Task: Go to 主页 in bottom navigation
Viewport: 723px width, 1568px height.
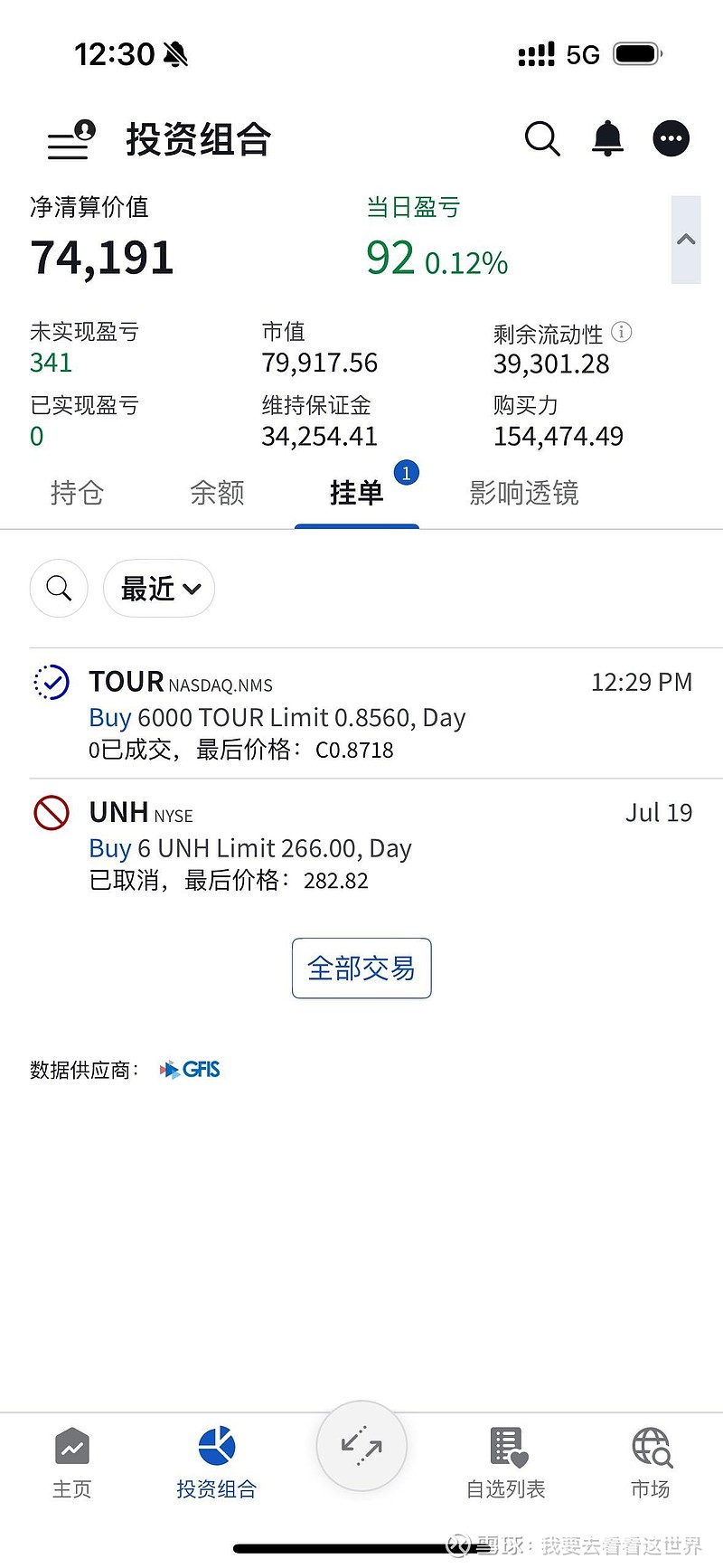Action: 71,1463
